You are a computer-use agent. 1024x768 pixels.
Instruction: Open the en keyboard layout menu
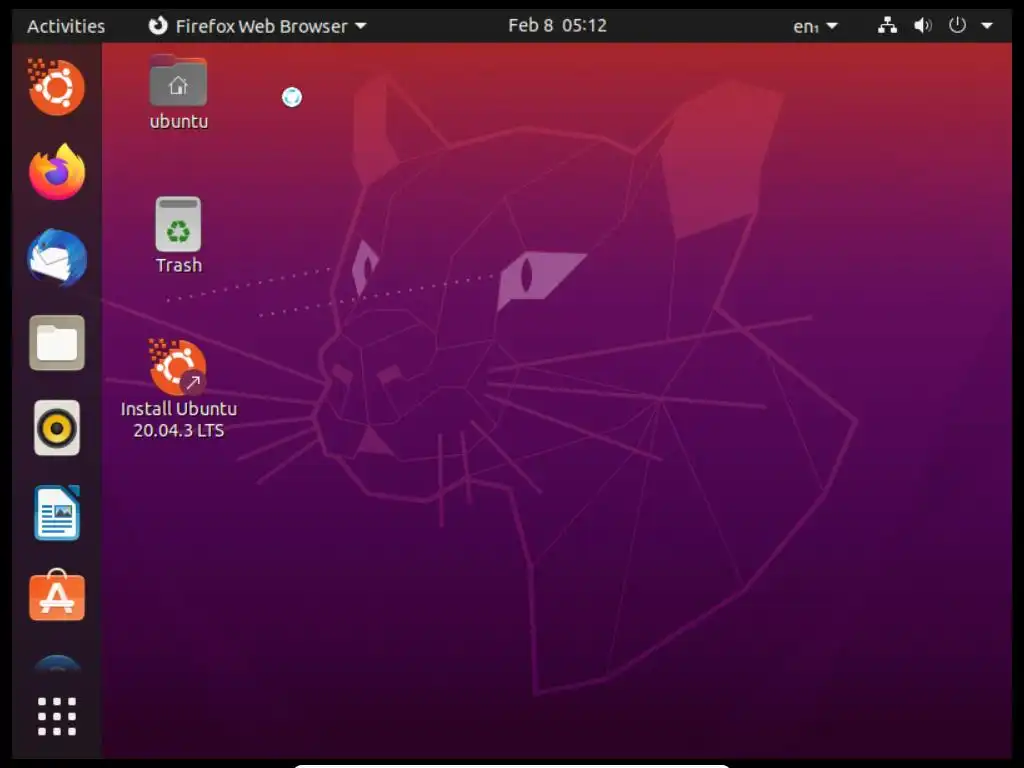click(815, 26)
